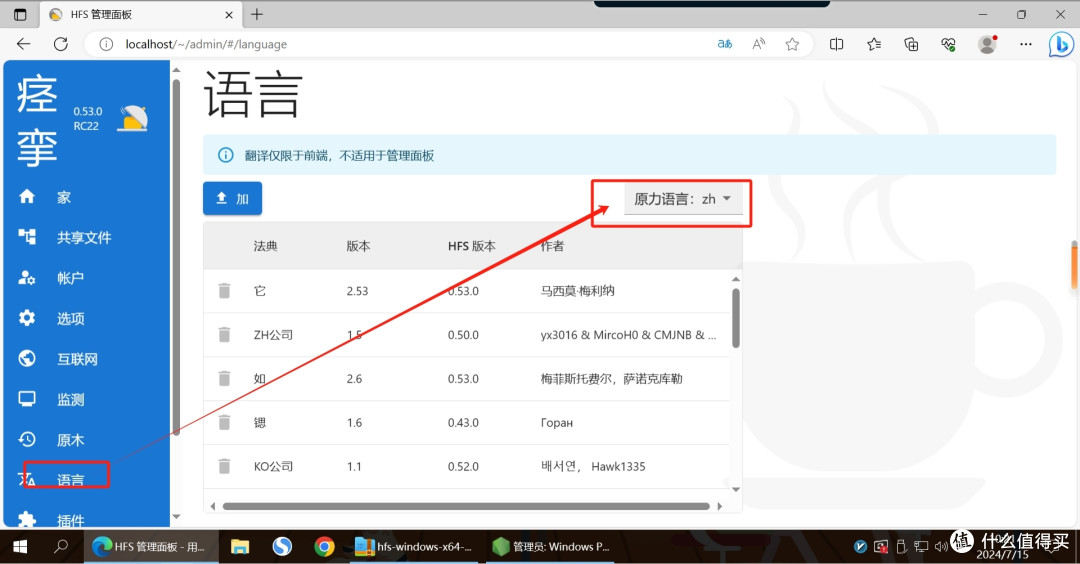Delete the KO公司 language row
The image size is (1080, 564).
225,466
